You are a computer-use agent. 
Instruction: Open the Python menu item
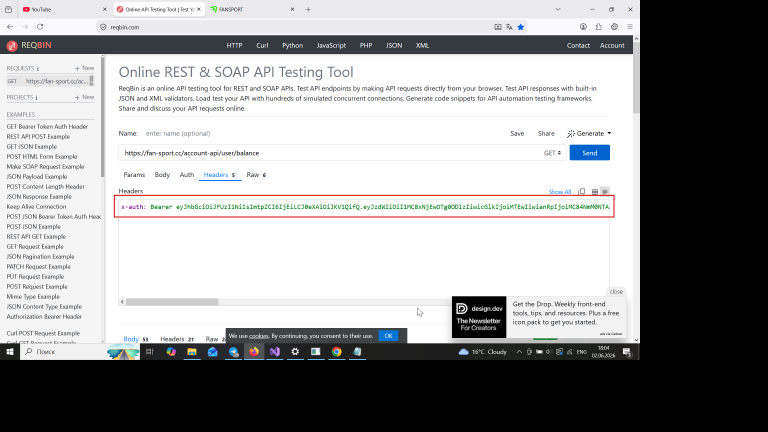[x=292, y=45]
